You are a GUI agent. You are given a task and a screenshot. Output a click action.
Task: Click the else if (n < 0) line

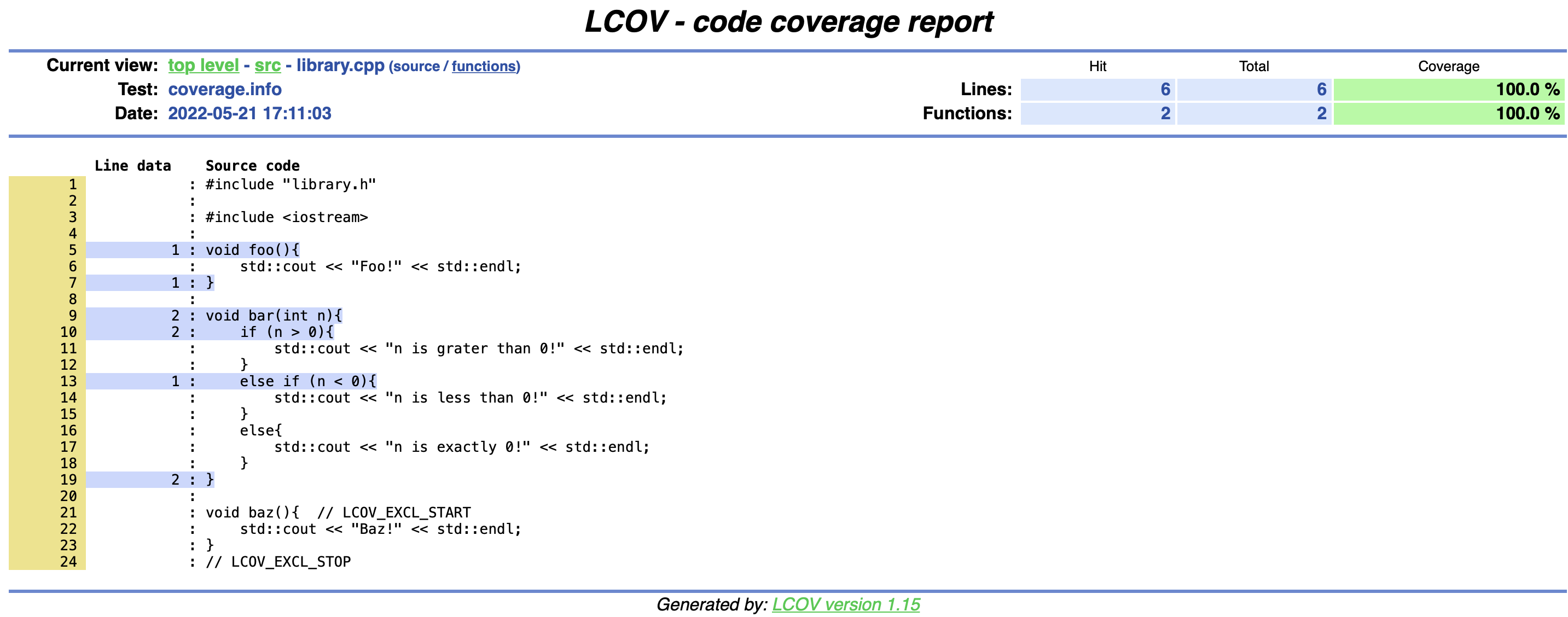307,381
